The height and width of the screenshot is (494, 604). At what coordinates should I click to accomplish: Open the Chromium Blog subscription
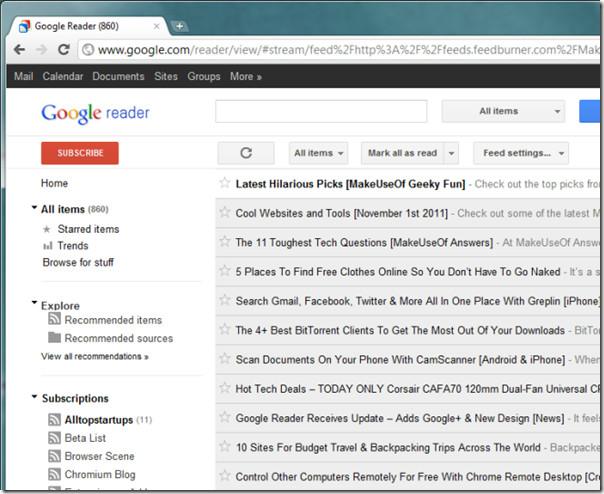(100, 474)
